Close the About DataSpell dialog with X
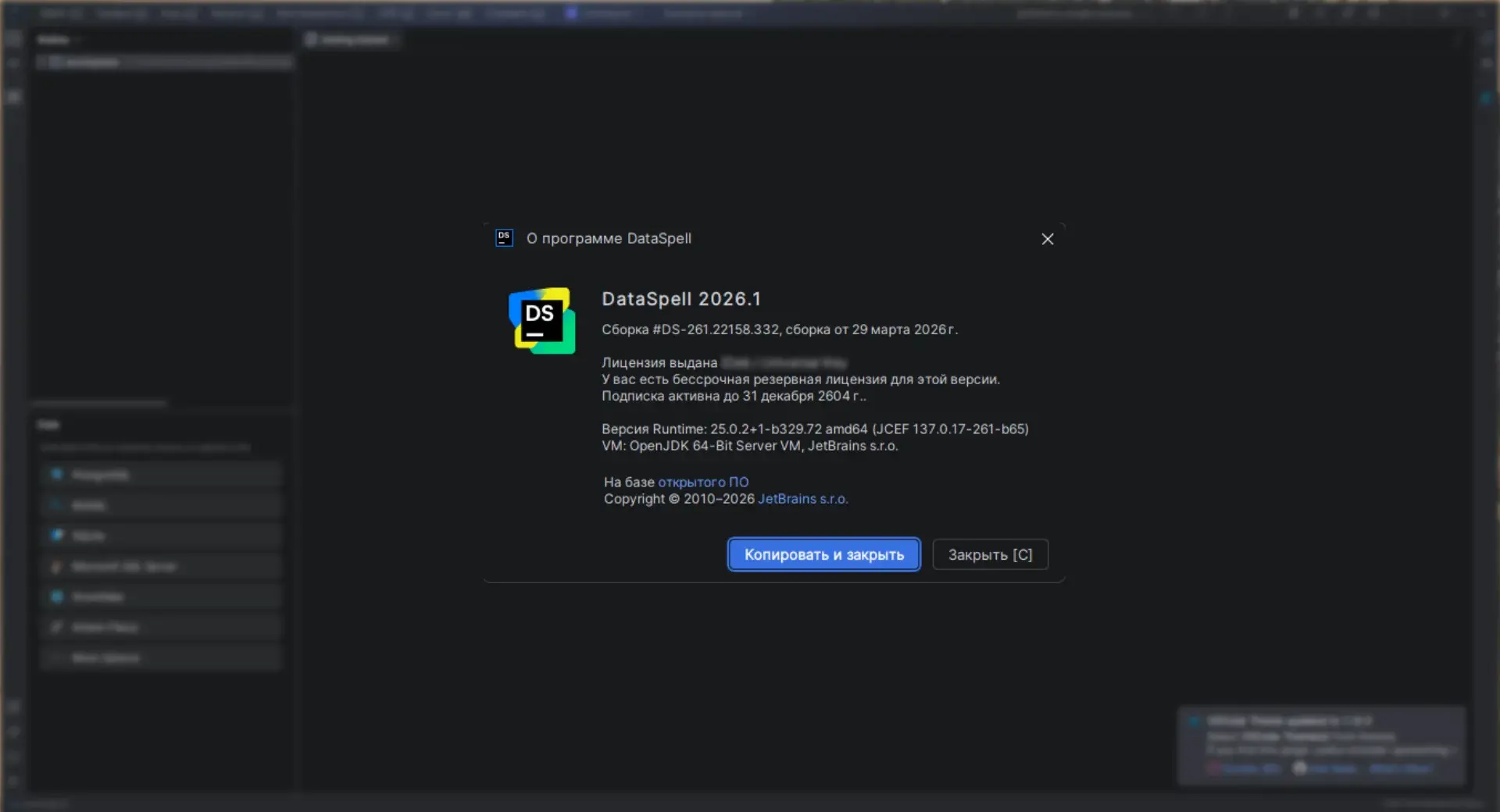The height and width of the screenshot is (812, 1500). pos(1048,239)
